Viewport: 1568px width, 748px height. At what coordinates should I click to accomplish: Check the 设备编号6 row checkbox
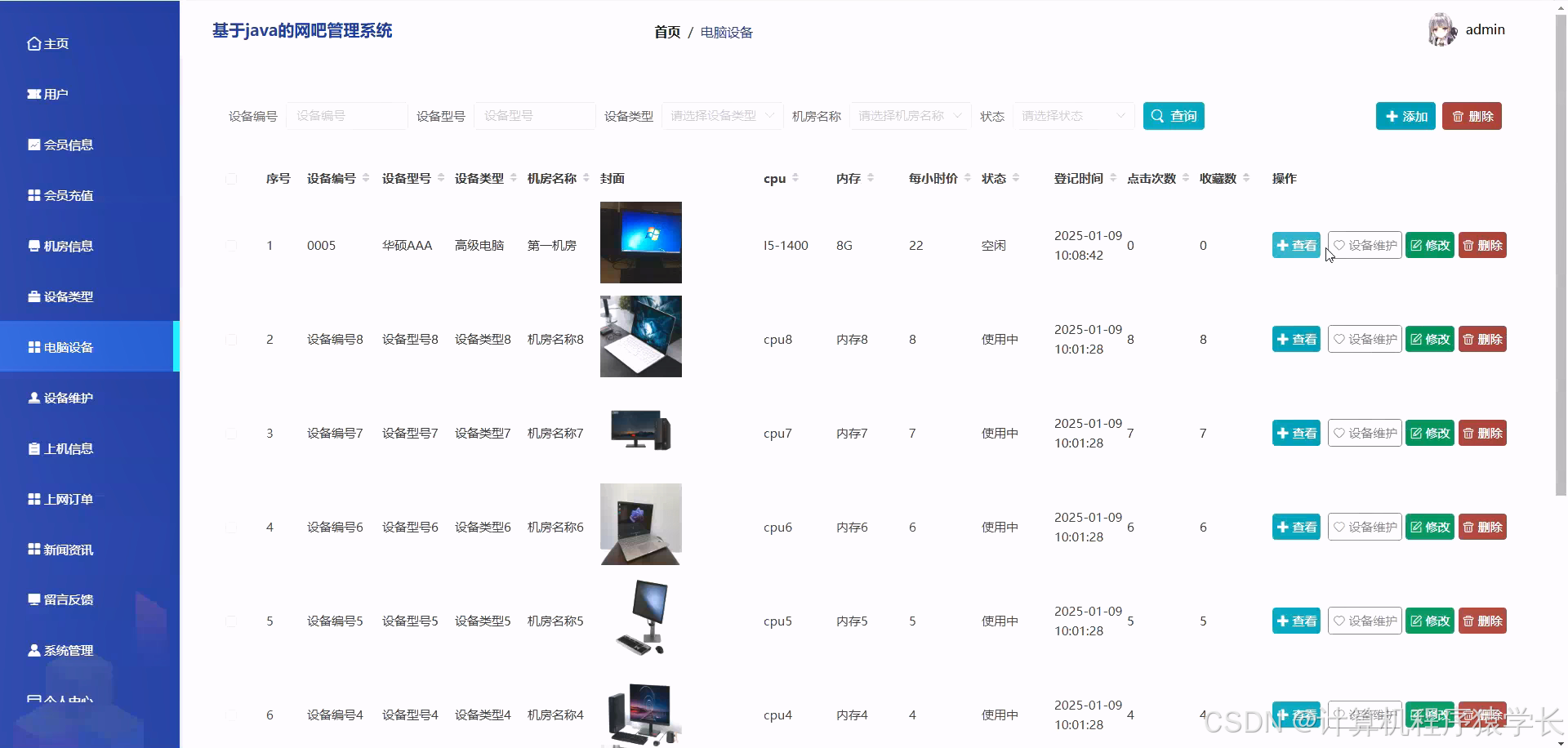231,527
